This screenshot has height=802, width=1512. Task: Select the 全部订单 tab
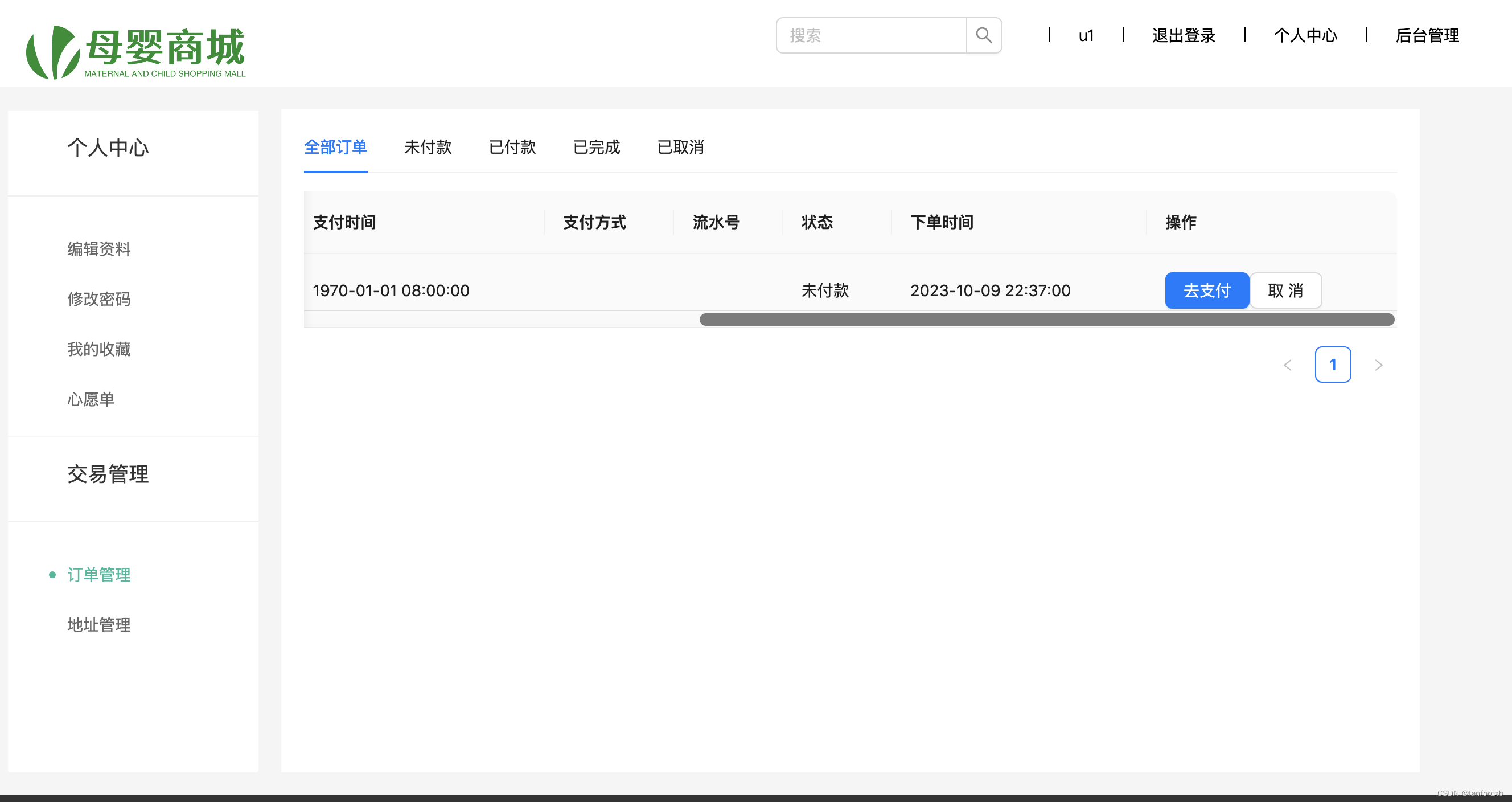(x=336, y=147)
